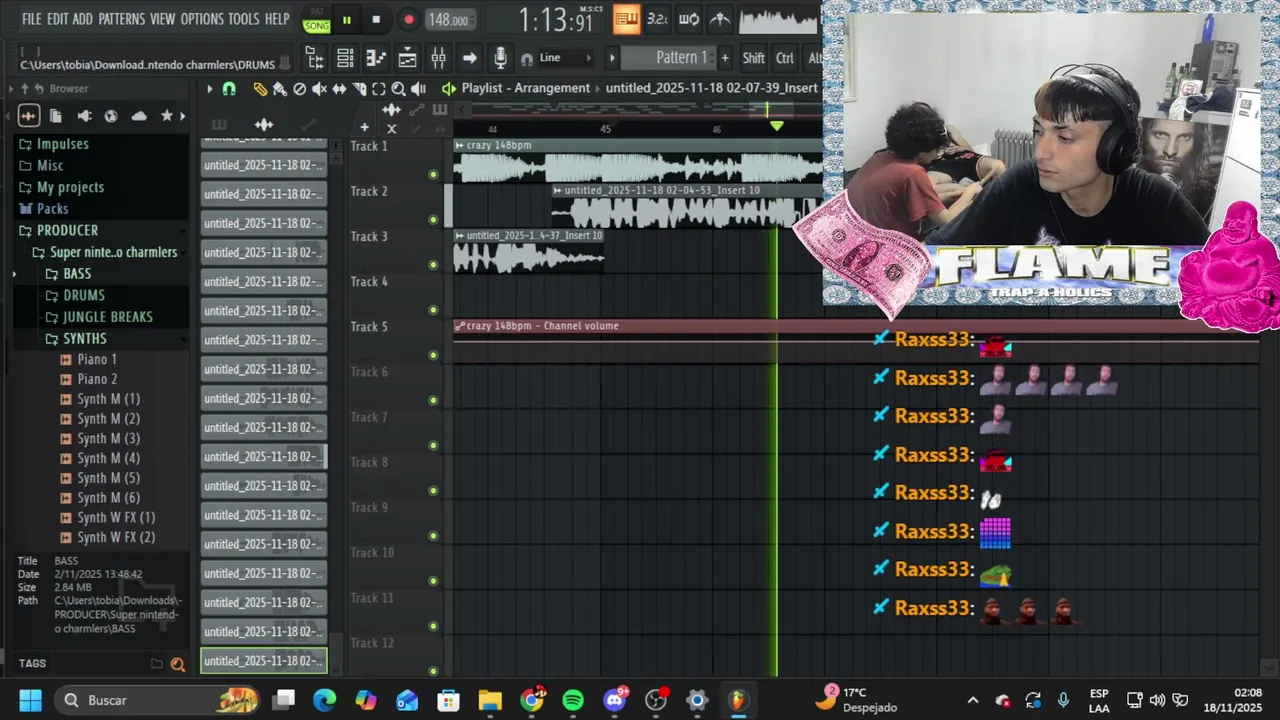Image resolution: width=1280 pixels, height=720 pixels.
Task: Open Spotify from the taskbar
Action: [x=573, y=700]
